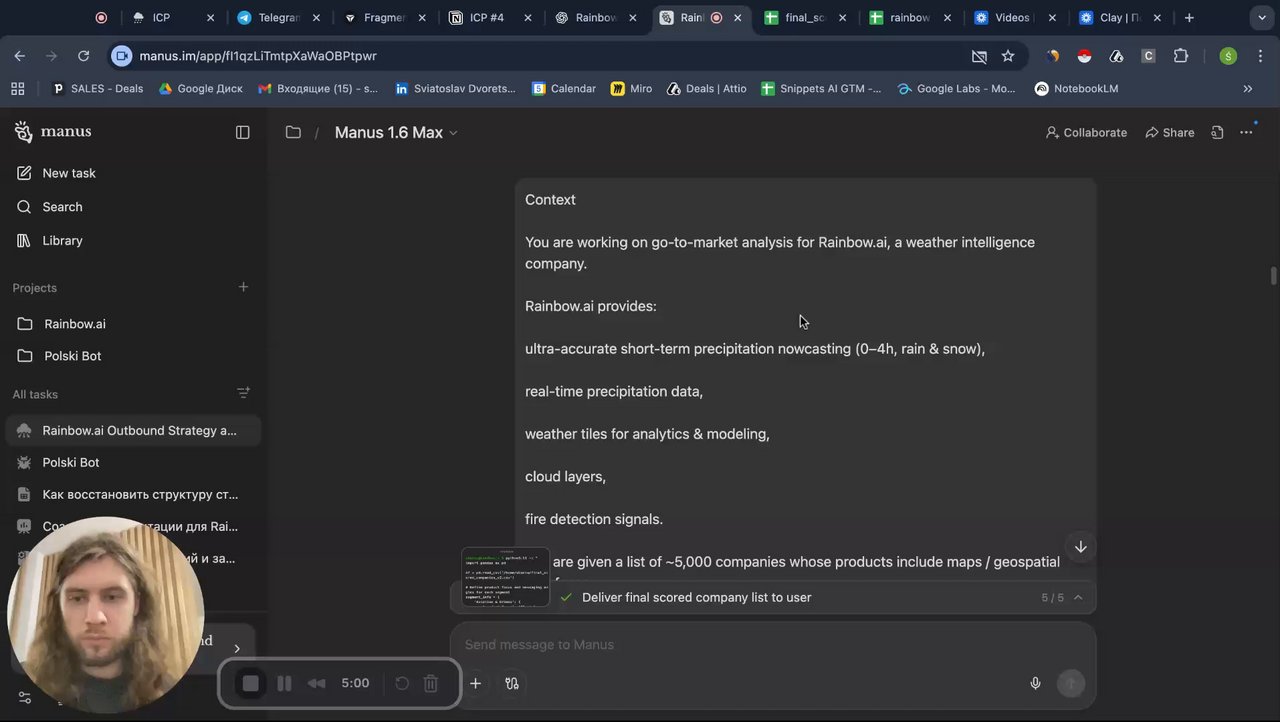1280x722 pixels.
Task: Collapse the sidebar with the panel toggle icon
Action: tap(242, 132)
